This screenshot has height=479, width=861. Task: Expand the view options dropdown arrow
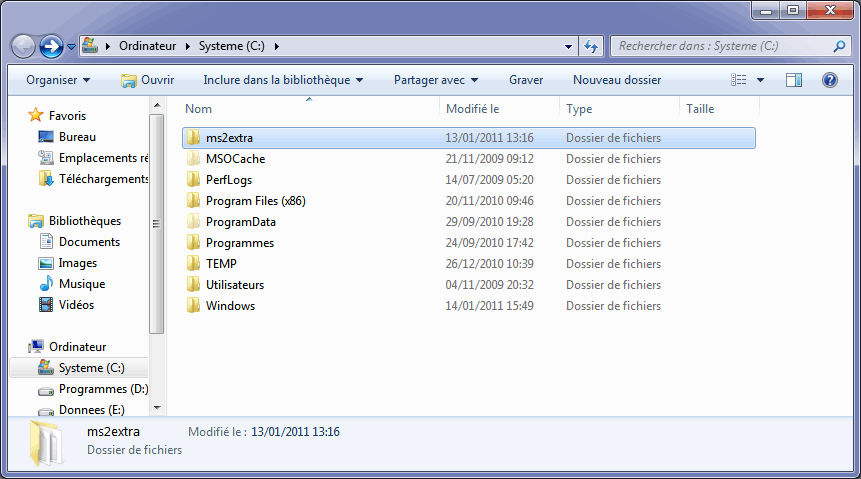point(760,80)
